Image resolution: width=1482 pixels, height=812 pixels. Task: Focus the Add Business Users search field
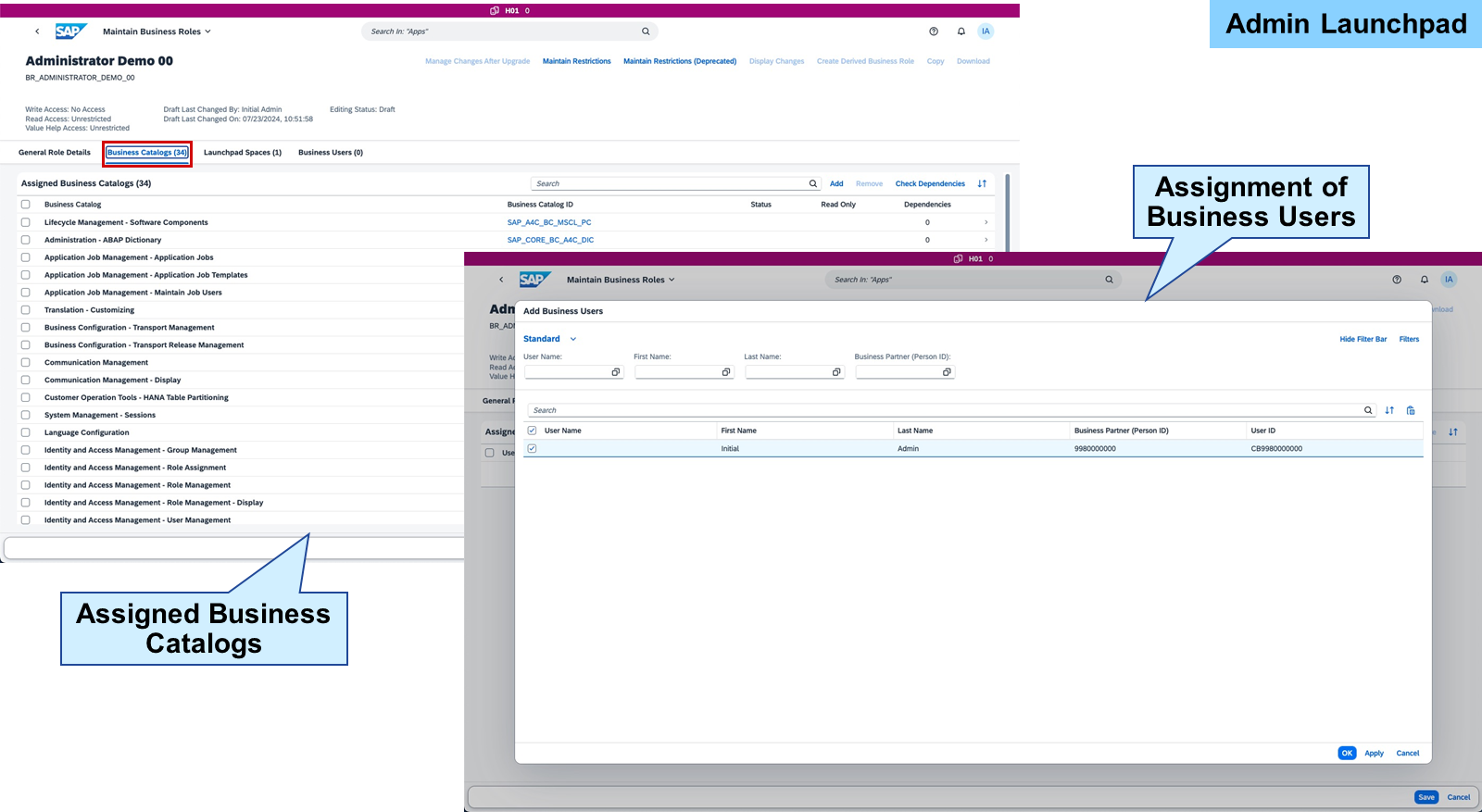click(x=952, y=410)
